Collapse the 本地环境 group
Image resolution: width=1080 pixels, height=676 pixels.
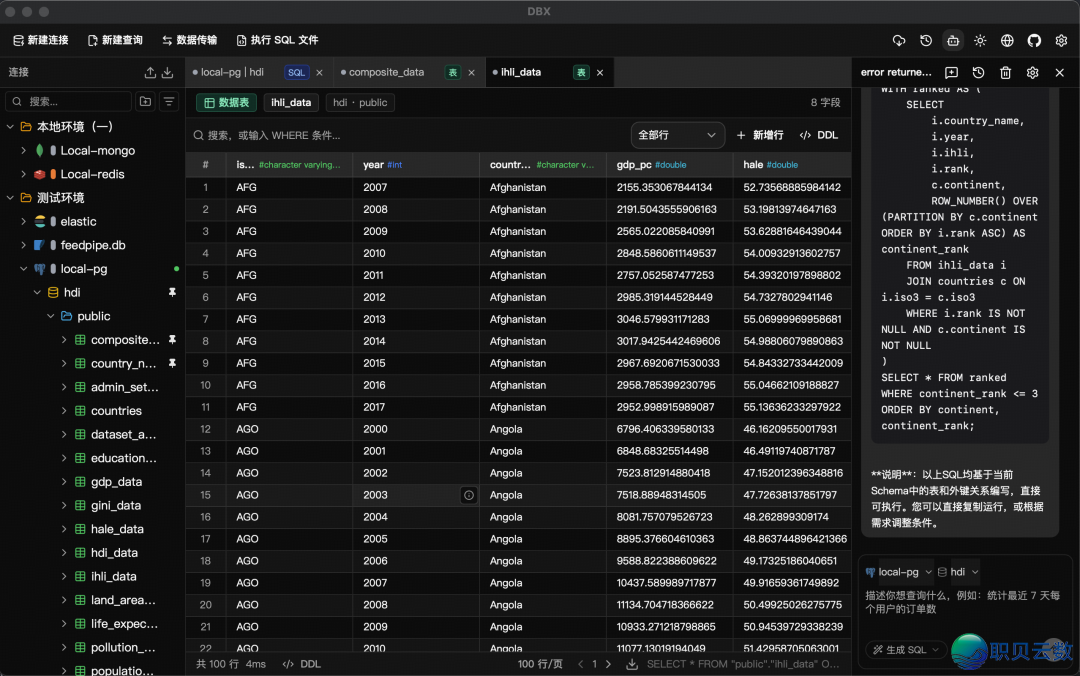point(10,127)
